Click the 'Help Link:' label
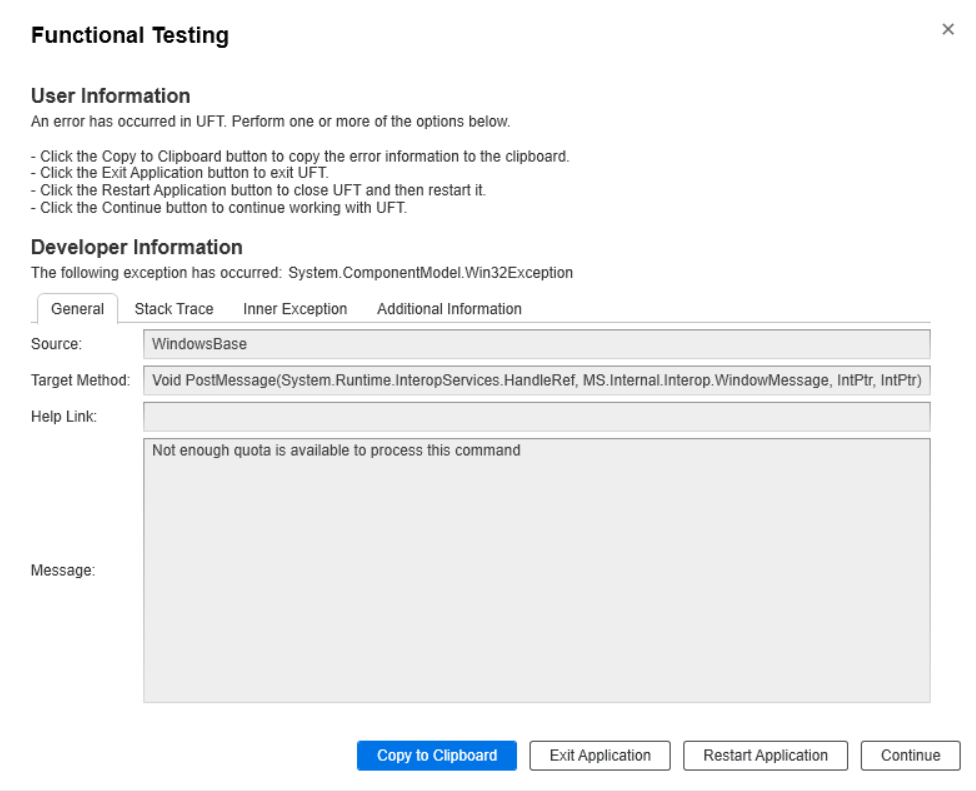This screenshot has width=976, height=791. (64, 416)
